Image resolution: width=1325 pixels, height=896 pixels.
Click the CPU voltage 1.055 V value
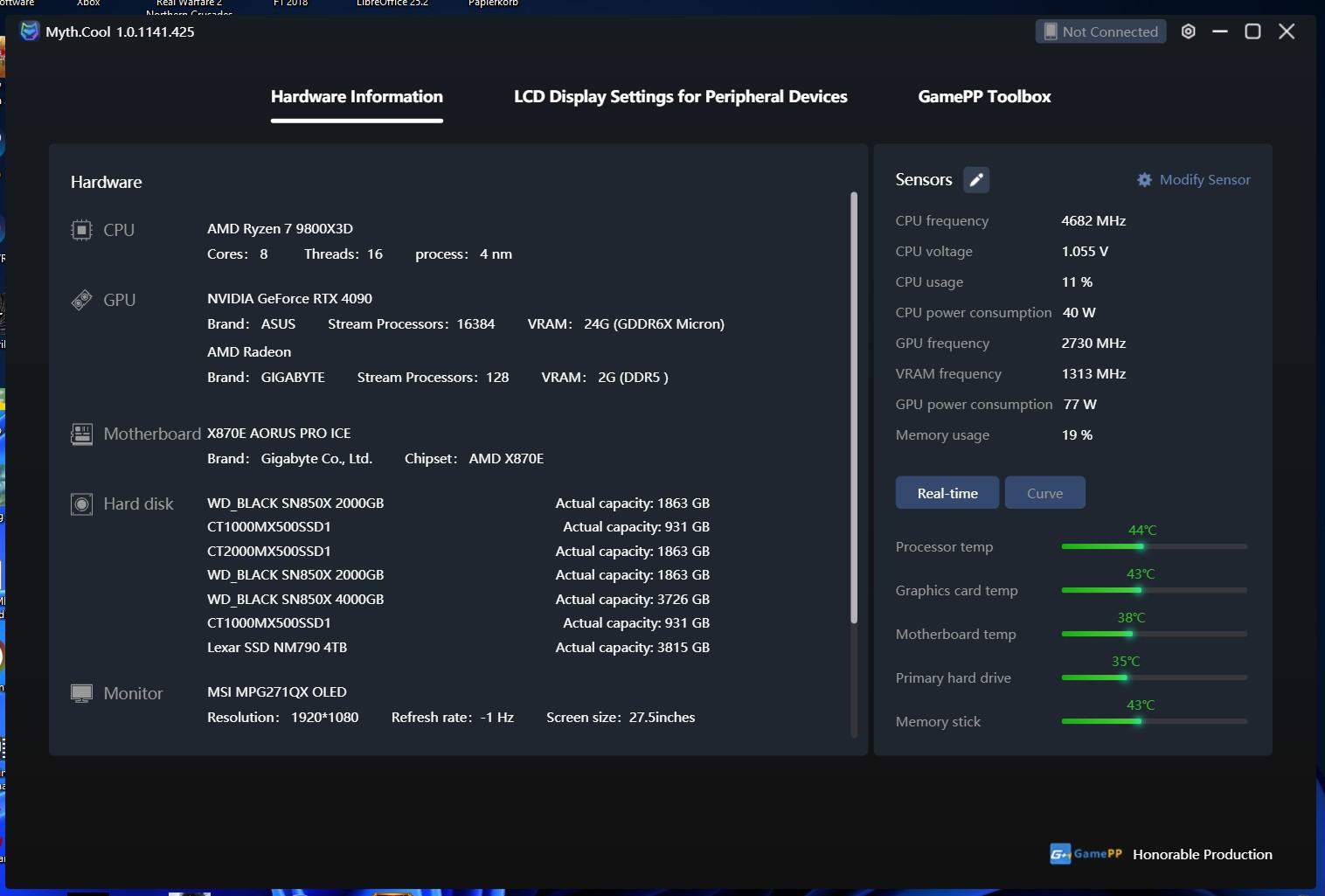click(x=1085, y=251)
